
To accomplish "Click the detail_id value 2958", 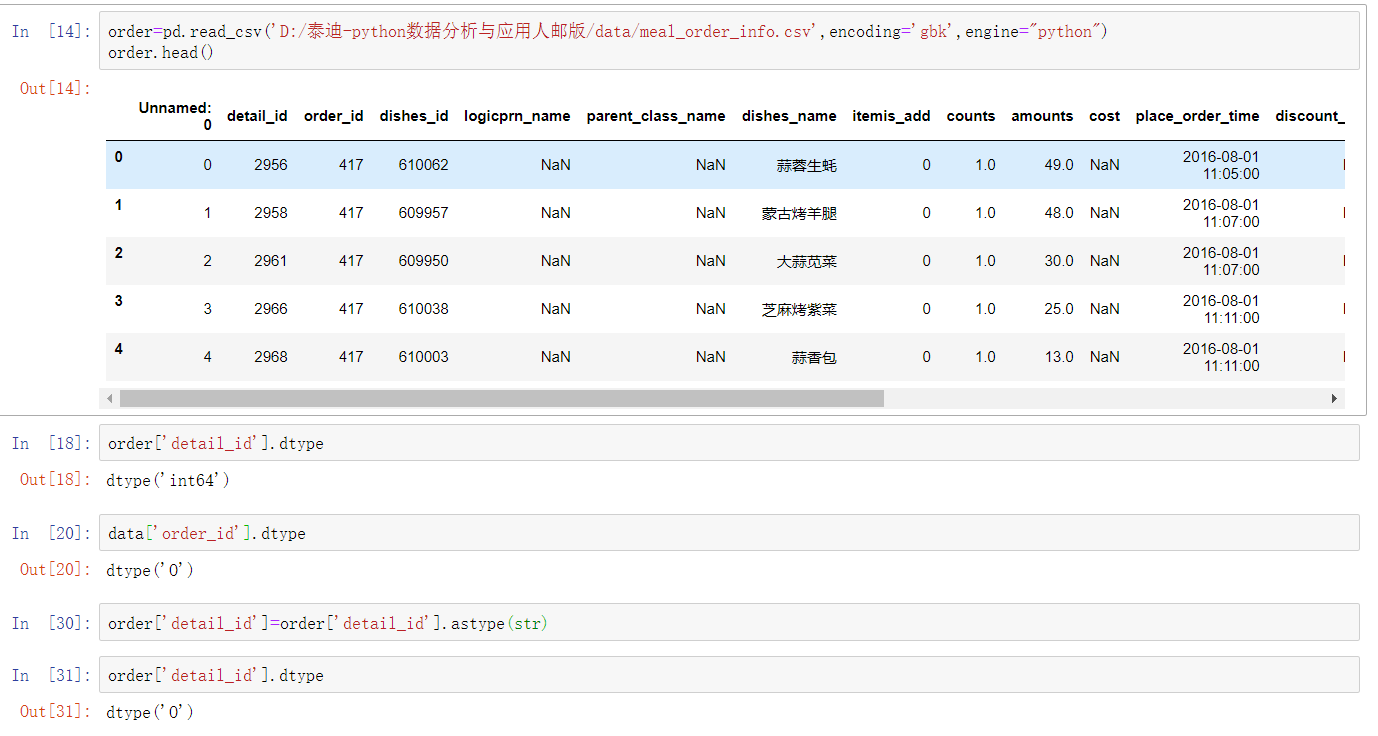I will 271,213.
